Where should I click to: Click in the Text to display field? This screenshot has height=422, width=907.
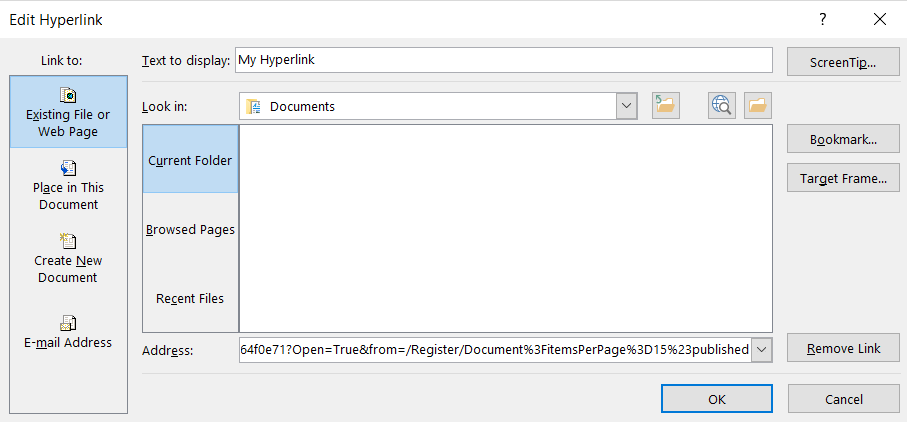[x=503, y=60]
